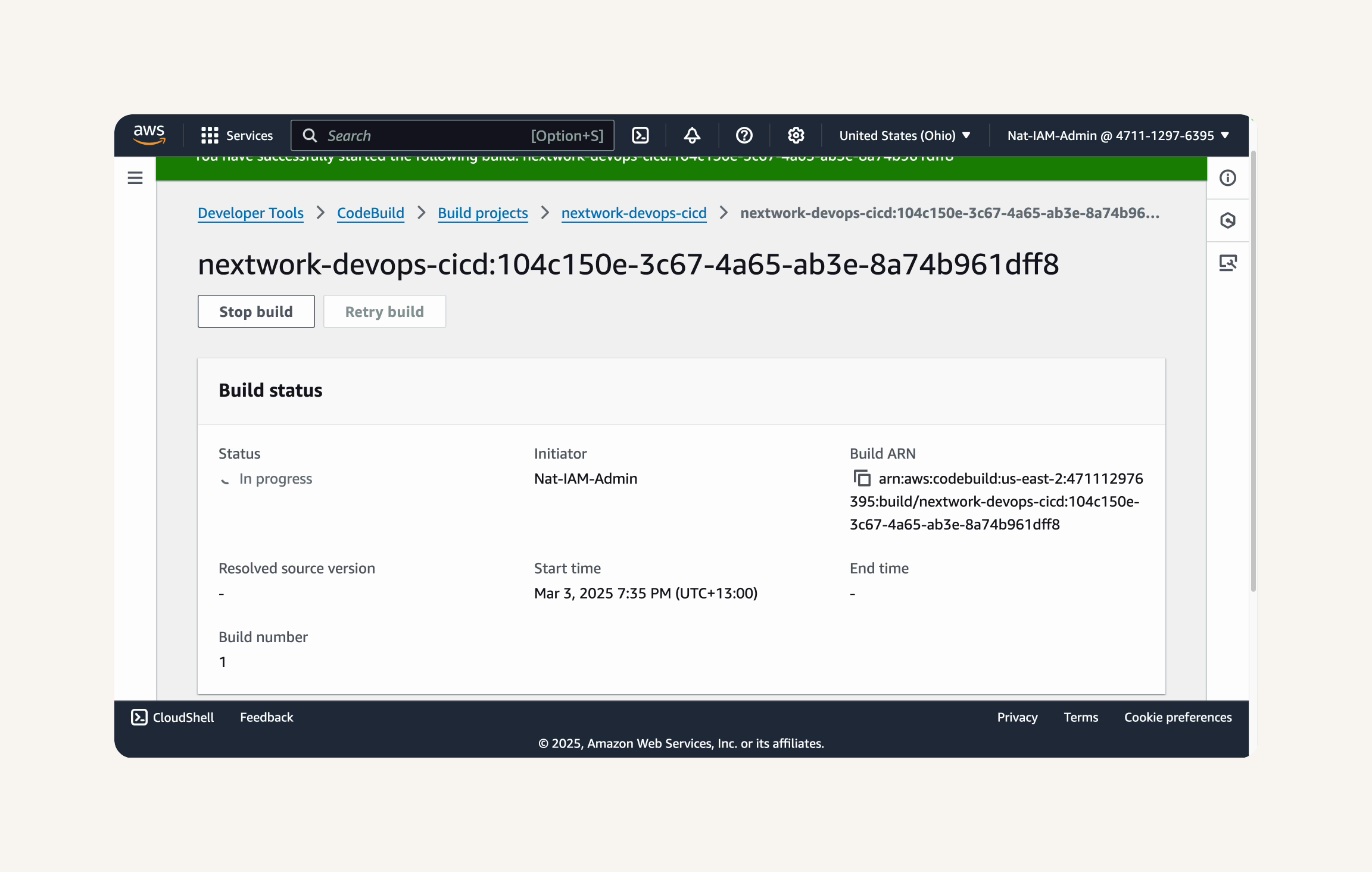Click the Build status heading
The width and height of the screenshot is (1372, 872).
(x=270, y=390)
